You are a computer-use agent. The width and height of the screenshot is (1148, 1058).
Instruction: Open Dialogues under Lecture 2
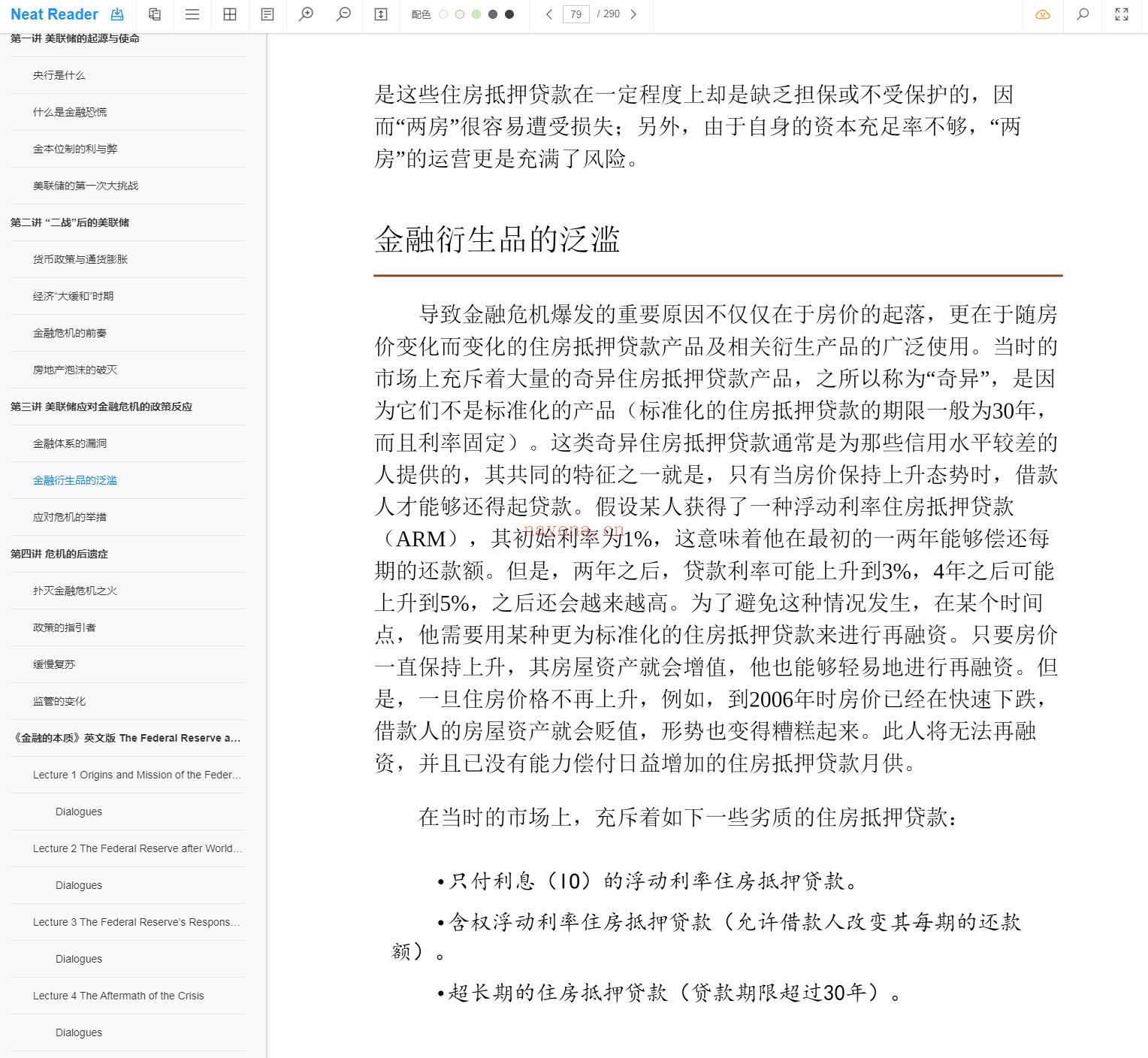(79, 885)
